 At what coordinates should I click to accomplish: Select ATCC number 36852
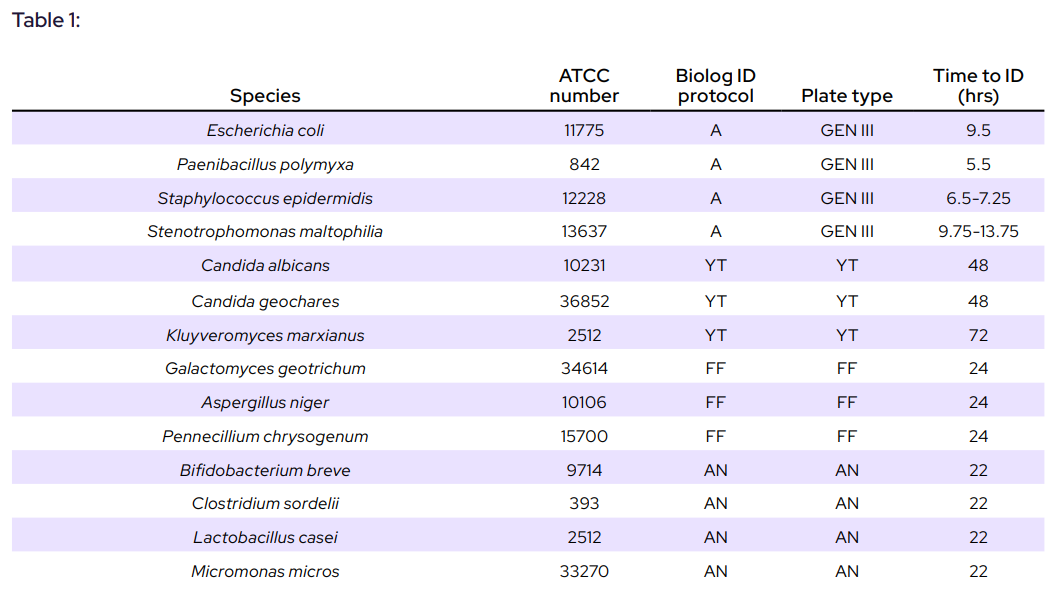click(x=584, y=301)
